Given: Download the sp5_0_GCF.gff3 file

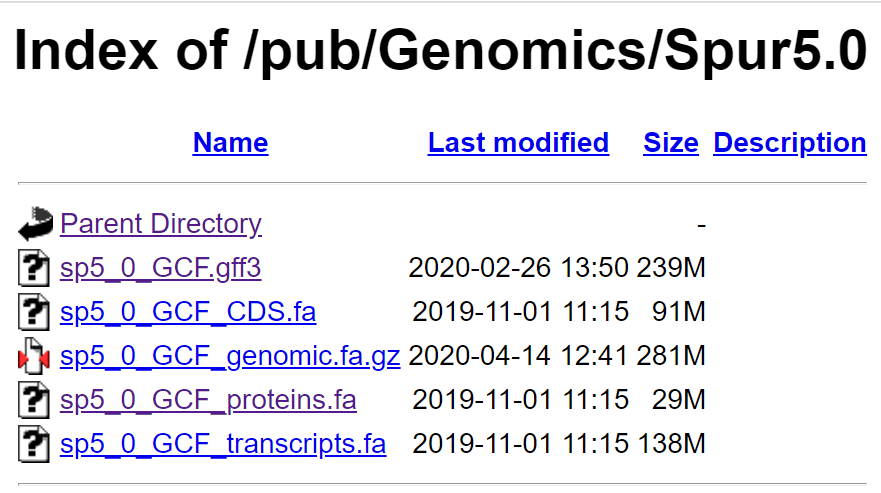Looking at the screenshot, I should coord(161,268).
